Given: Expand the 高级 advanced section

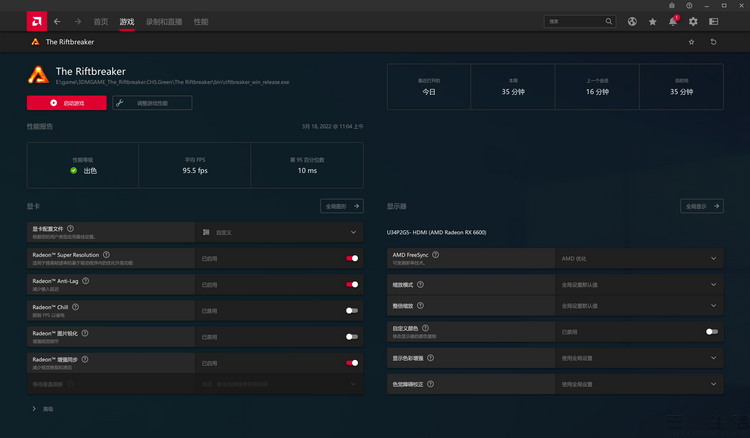Looking at the screenshot, I should 43,409.
